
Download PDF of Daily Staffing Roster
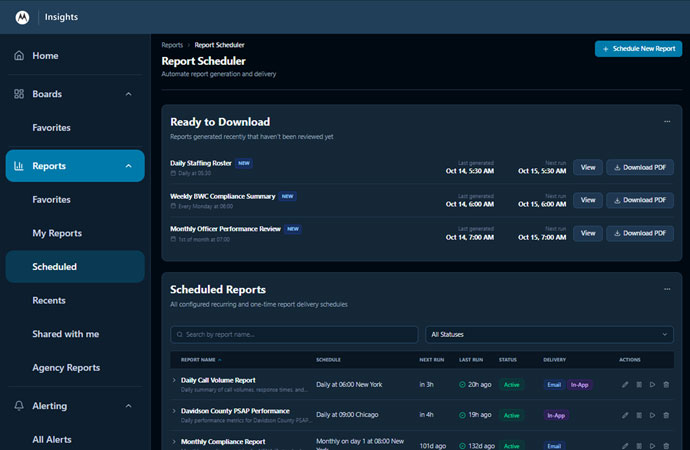640,167
